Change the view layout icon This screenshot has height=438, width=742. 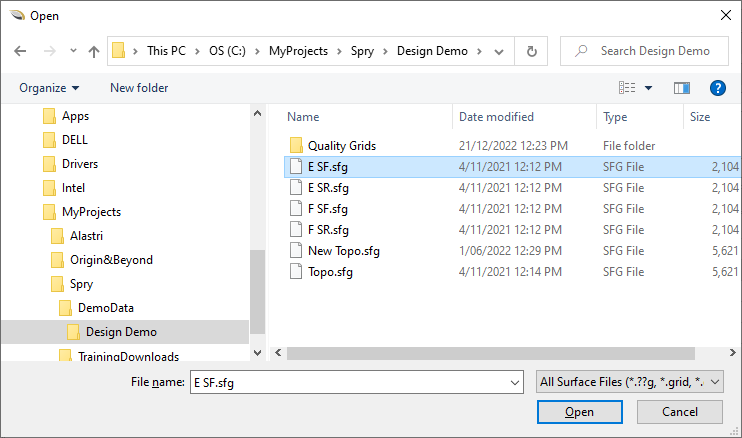(627, 88)
